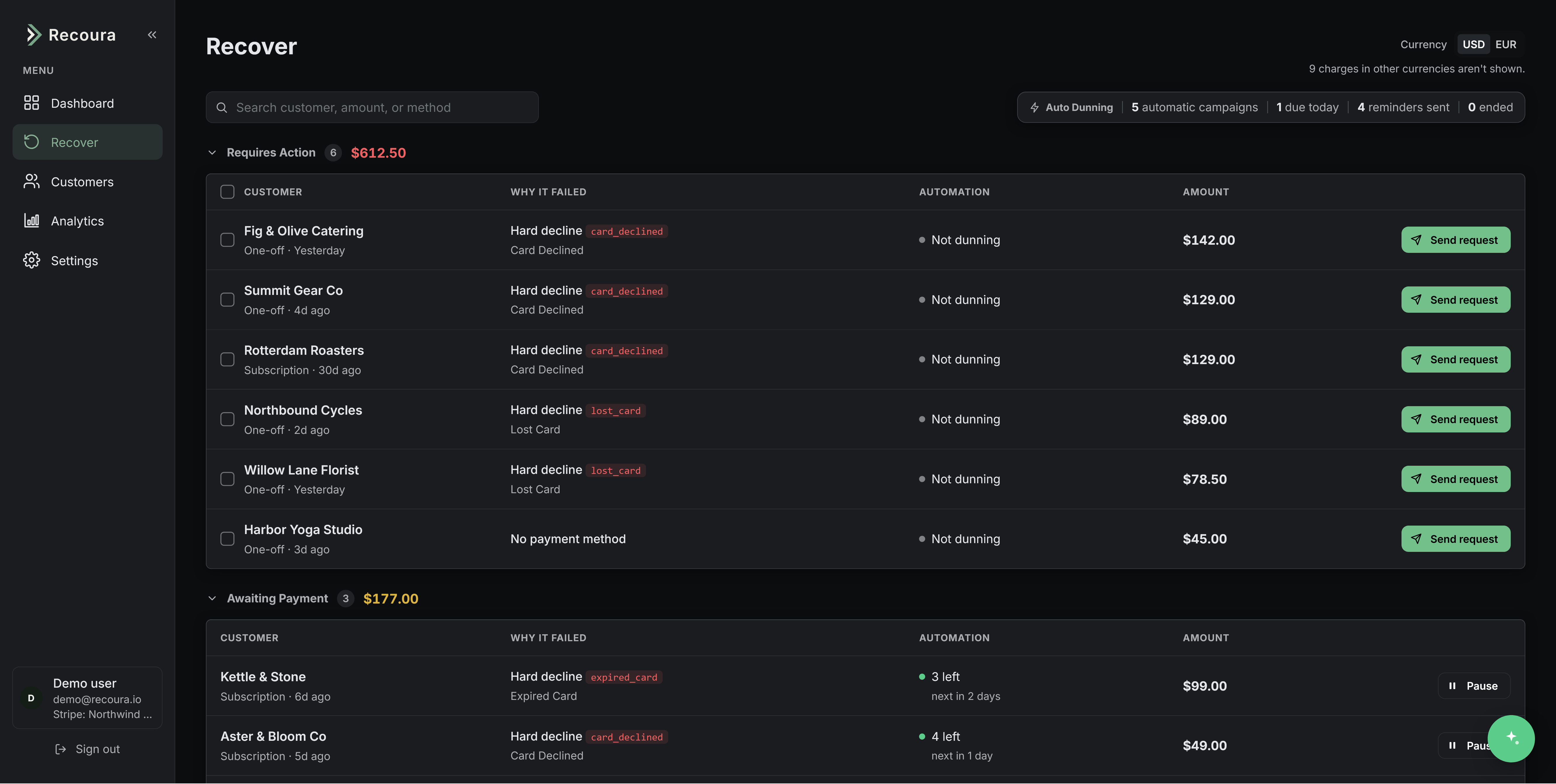Click pause icon in Kettle & Stone row
Viewport: 1556px width, 784px height.
1452,686
